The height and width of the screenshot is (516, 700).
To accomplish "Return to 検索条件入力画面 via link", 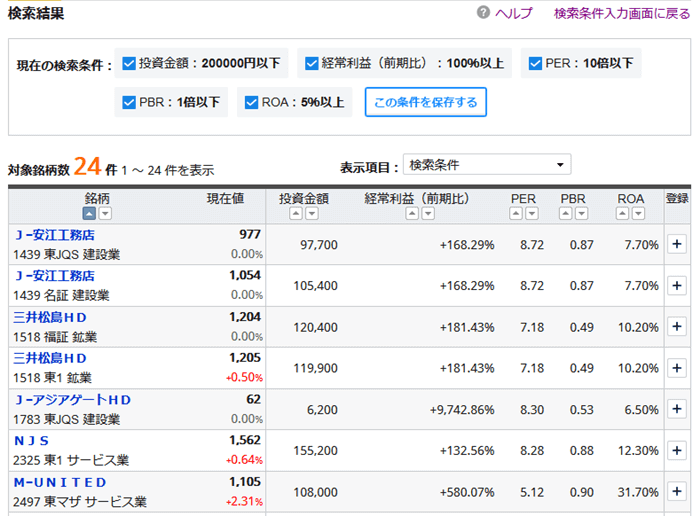I will coord(621,13).
